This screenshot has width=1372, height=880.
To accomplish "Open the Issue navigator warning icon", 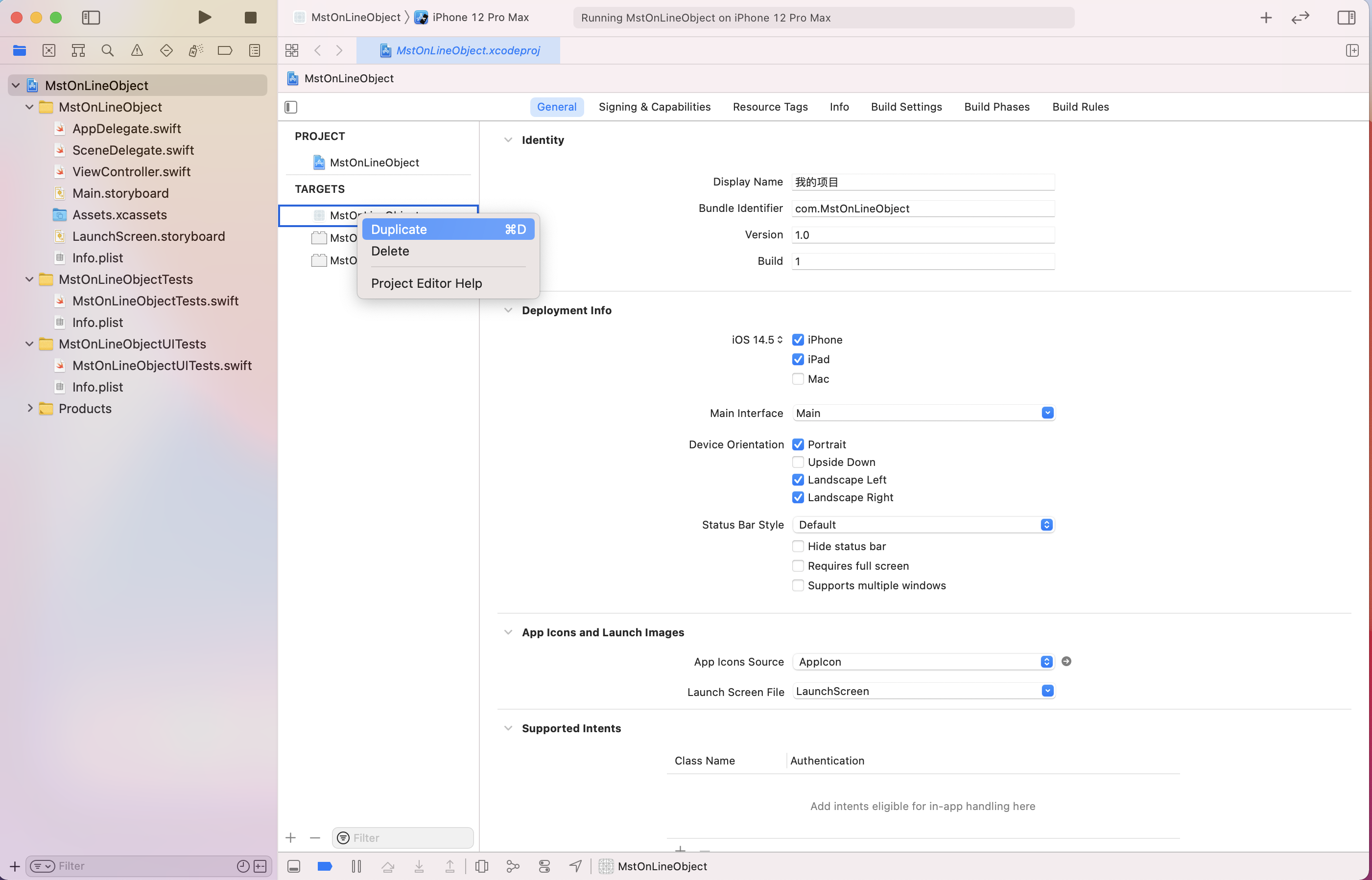I will pyautogui.click(x=137, y=50).
